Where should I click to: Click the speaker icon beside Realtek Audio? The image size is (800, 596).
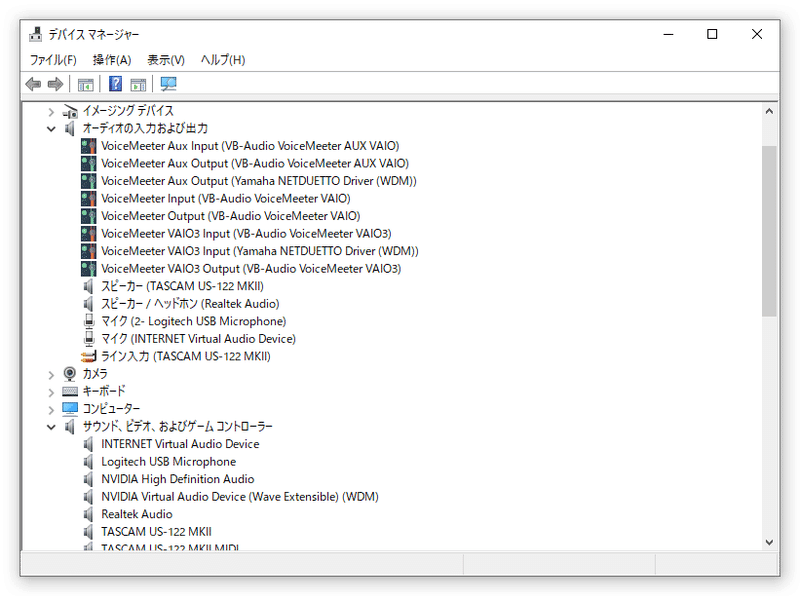(88, 514)
